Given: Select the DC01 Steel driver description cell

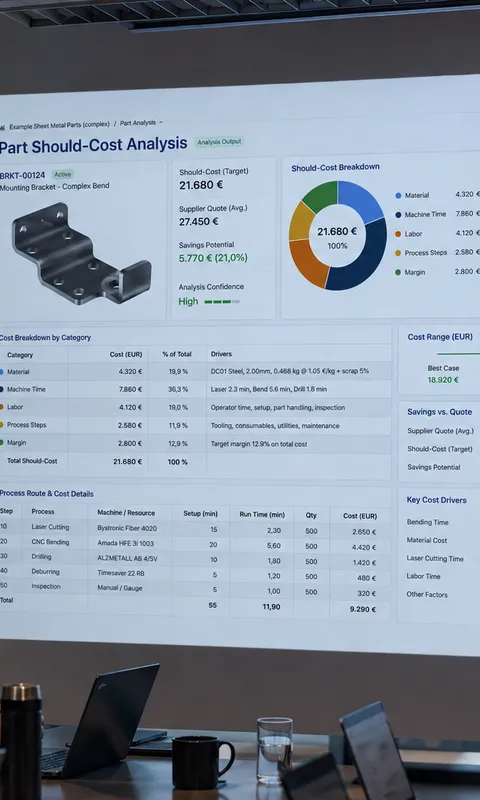Looking at the screenshot, I should click(290, 371).
